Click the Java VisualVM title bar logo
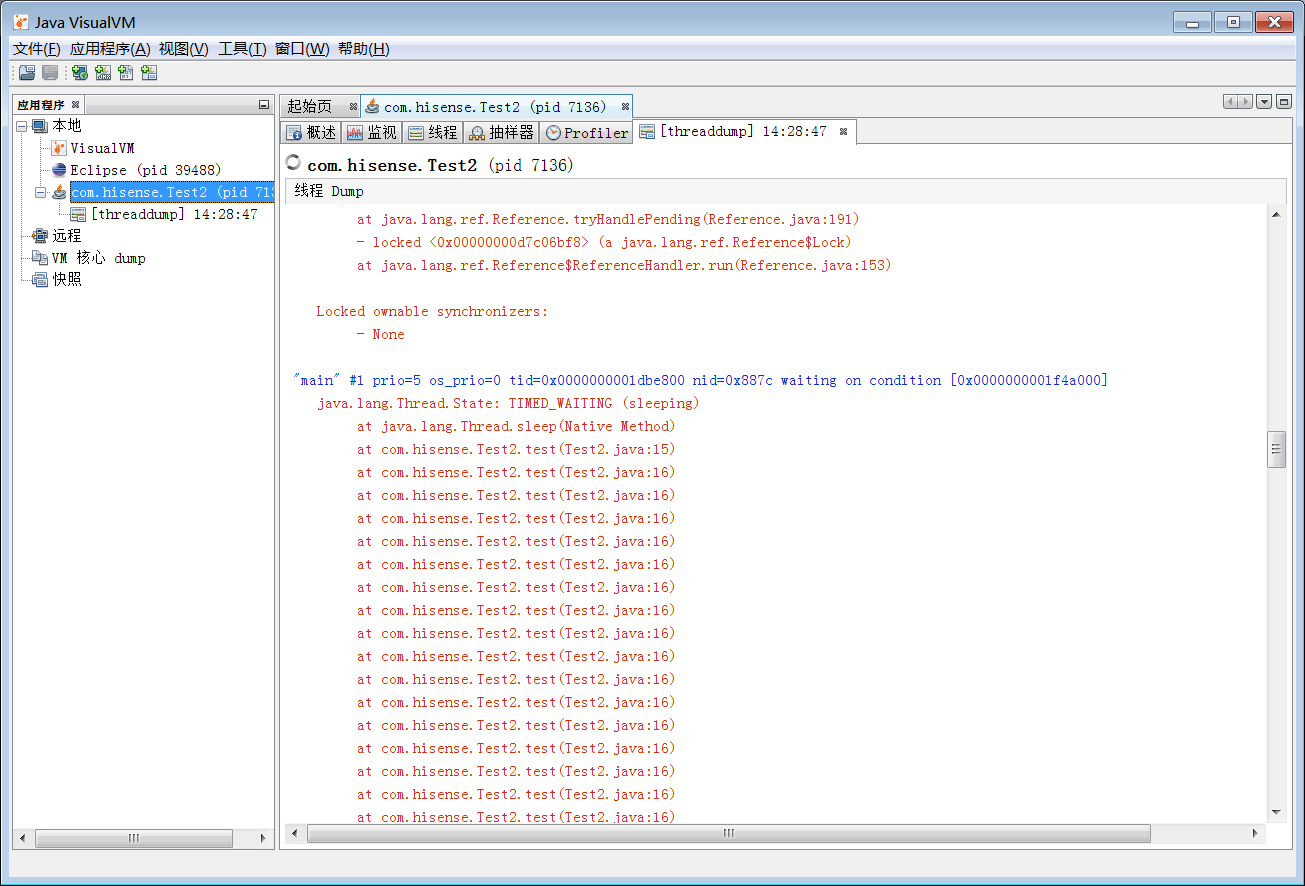The image size is (1305, 886). (x=21, y=22)
